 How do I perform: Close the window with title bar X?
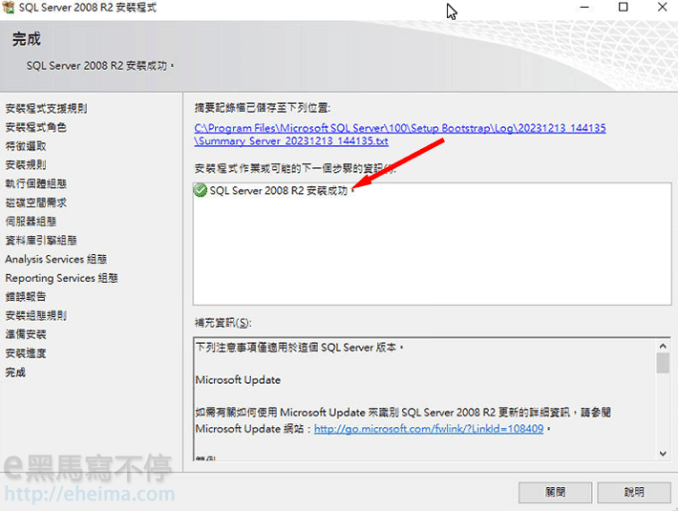[662, 7]
